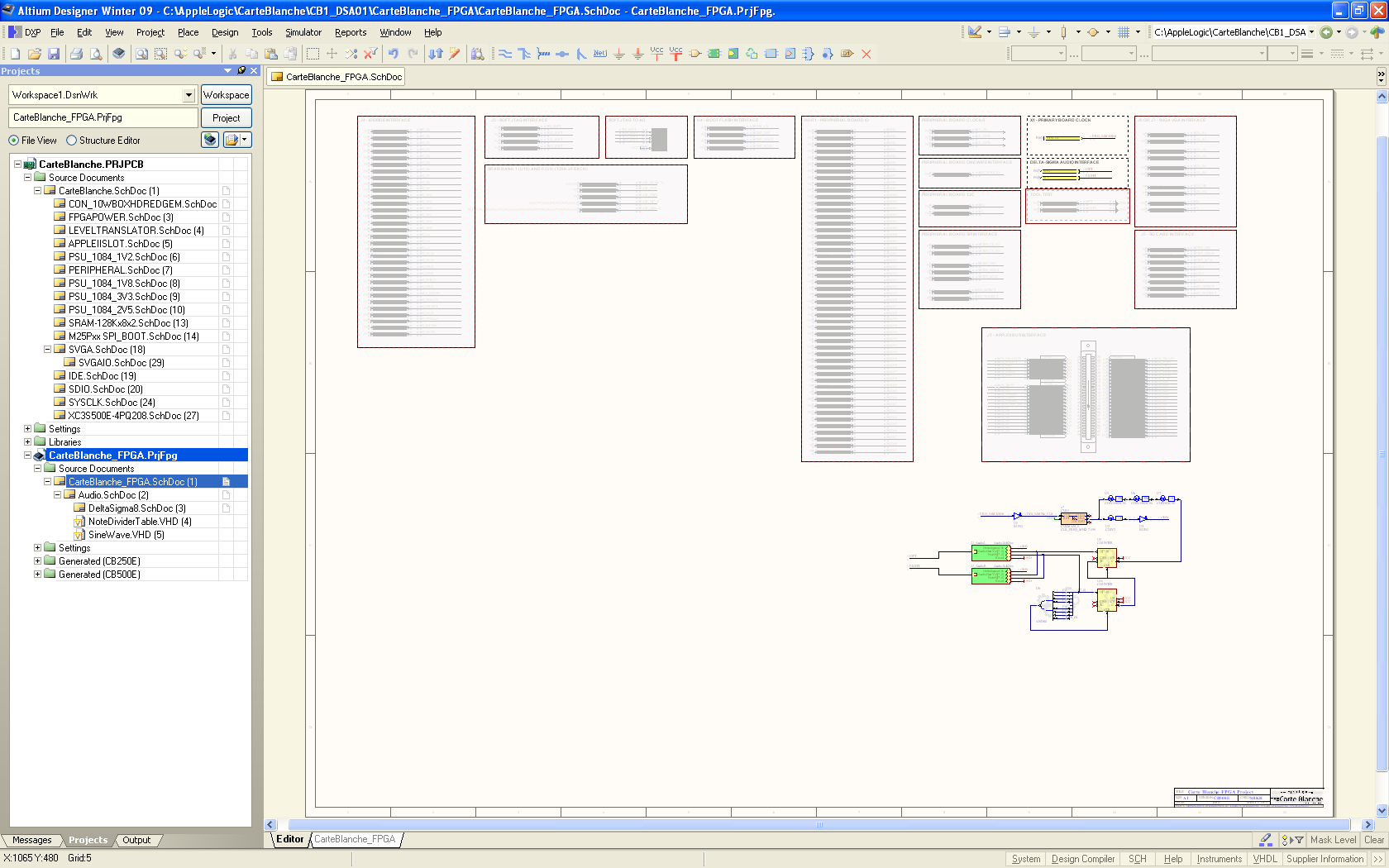Select the Place Wire tool
The height and width of the screenshot is (868, 1389).
[x=504, y=54]
